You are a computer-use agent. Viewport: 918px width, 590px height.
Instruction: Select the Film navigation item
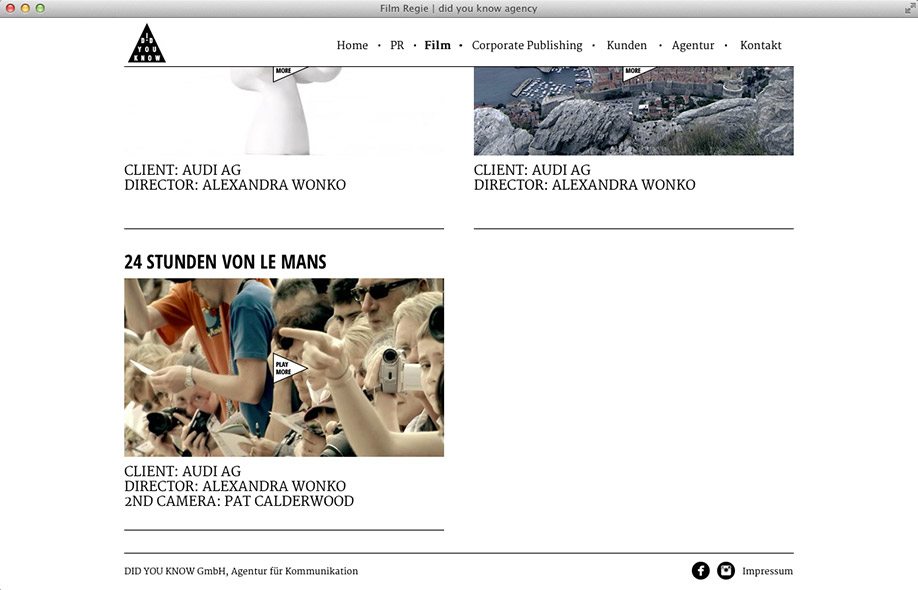tap(437, 45)
